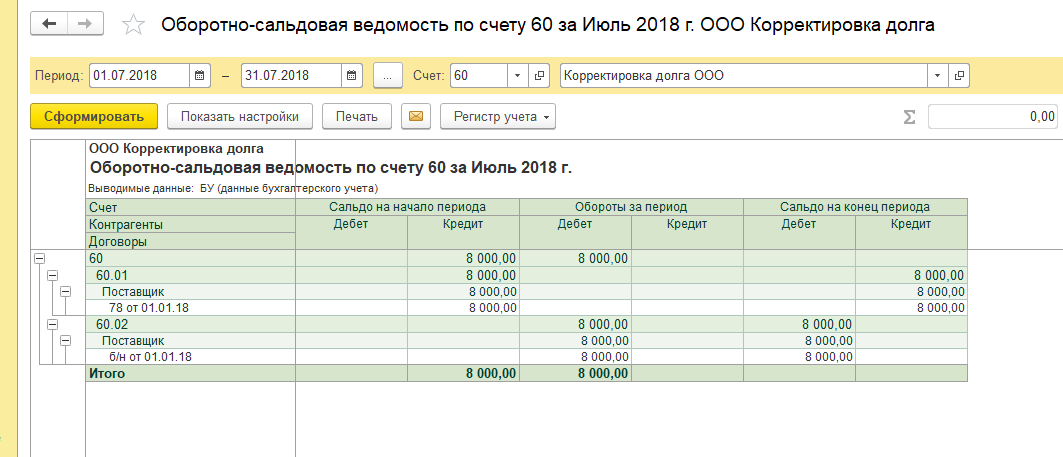Screen dimensions: 1063x457
Task: Open calendar for end date 31.07.2018
Action: point(351,75)
